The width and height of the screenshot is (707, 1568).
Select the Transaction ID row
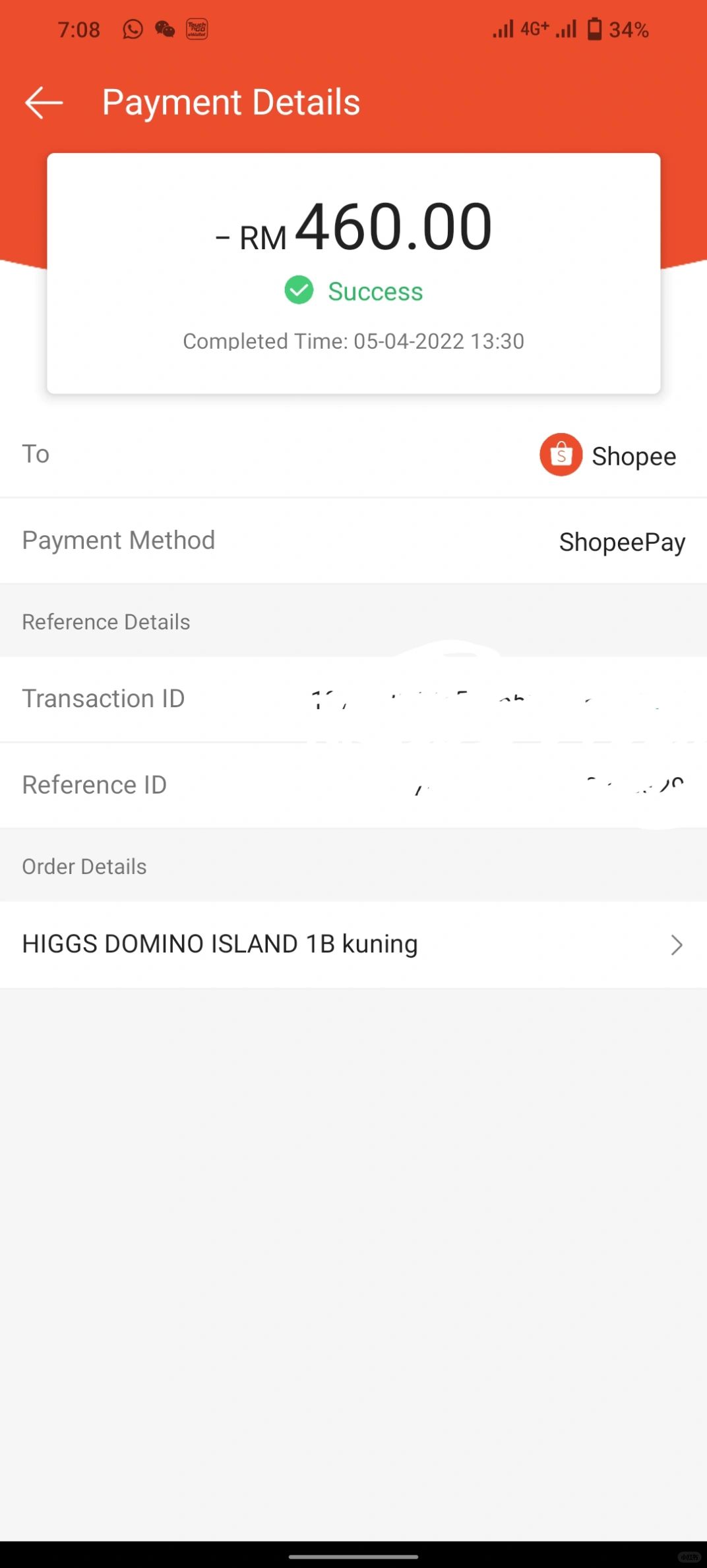pyautogui.click(x=353, y=699)
